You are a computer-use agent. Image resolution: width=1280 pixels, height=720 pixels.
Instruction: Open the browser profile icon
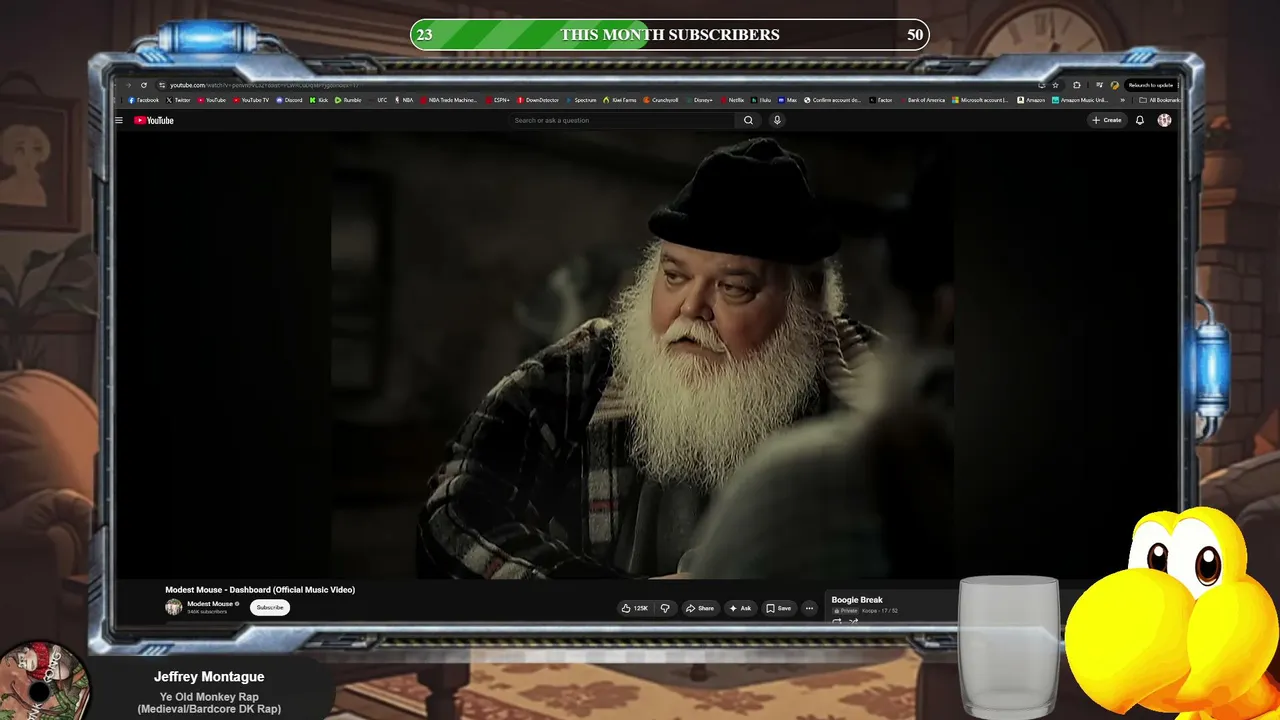[1115, 85]
